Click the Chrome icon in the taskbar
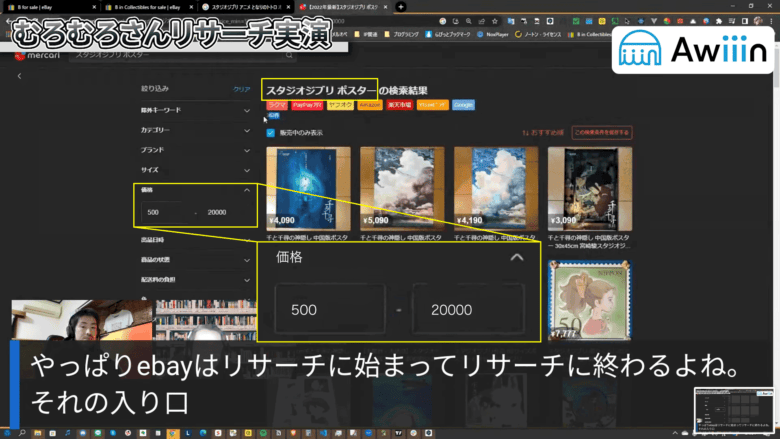Image resolution: width=780 pixels, height=439 pixels. (173, 433)
